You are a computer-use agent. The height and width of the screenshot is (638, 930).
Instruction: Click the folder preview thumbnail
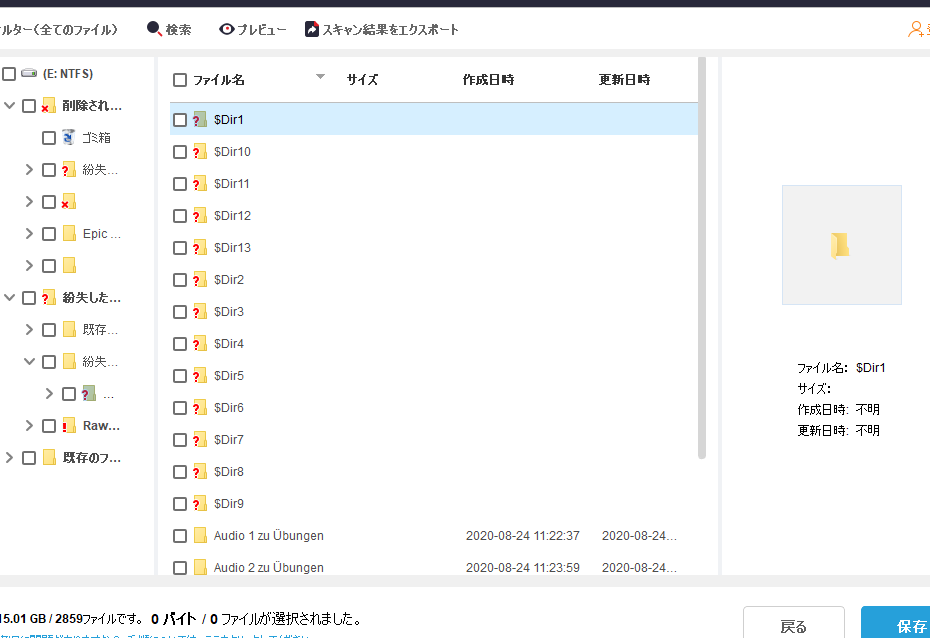coord(841,245)
